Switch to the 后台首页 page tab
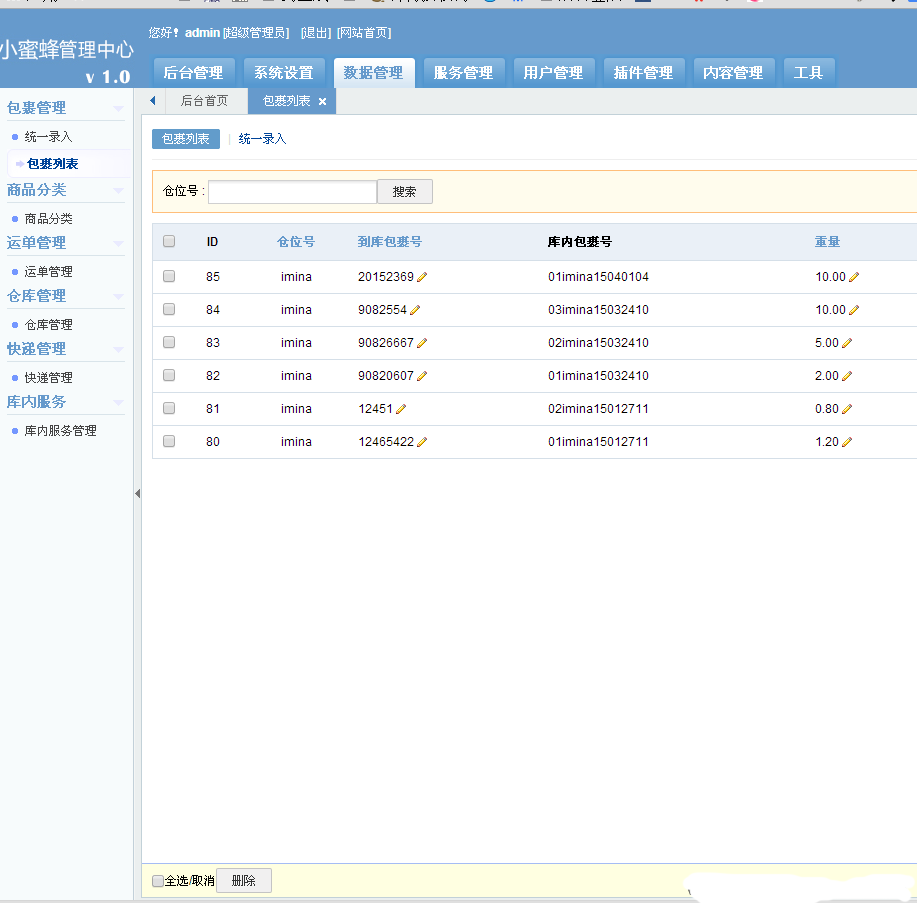 205,101
